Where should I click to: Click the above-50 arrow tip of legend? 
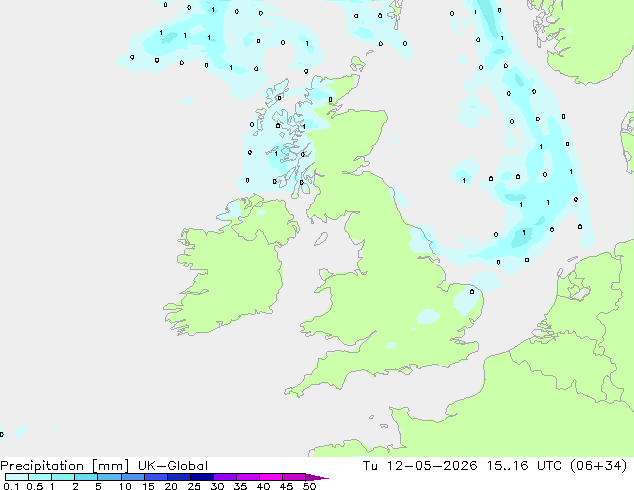[x=317, y=477]
